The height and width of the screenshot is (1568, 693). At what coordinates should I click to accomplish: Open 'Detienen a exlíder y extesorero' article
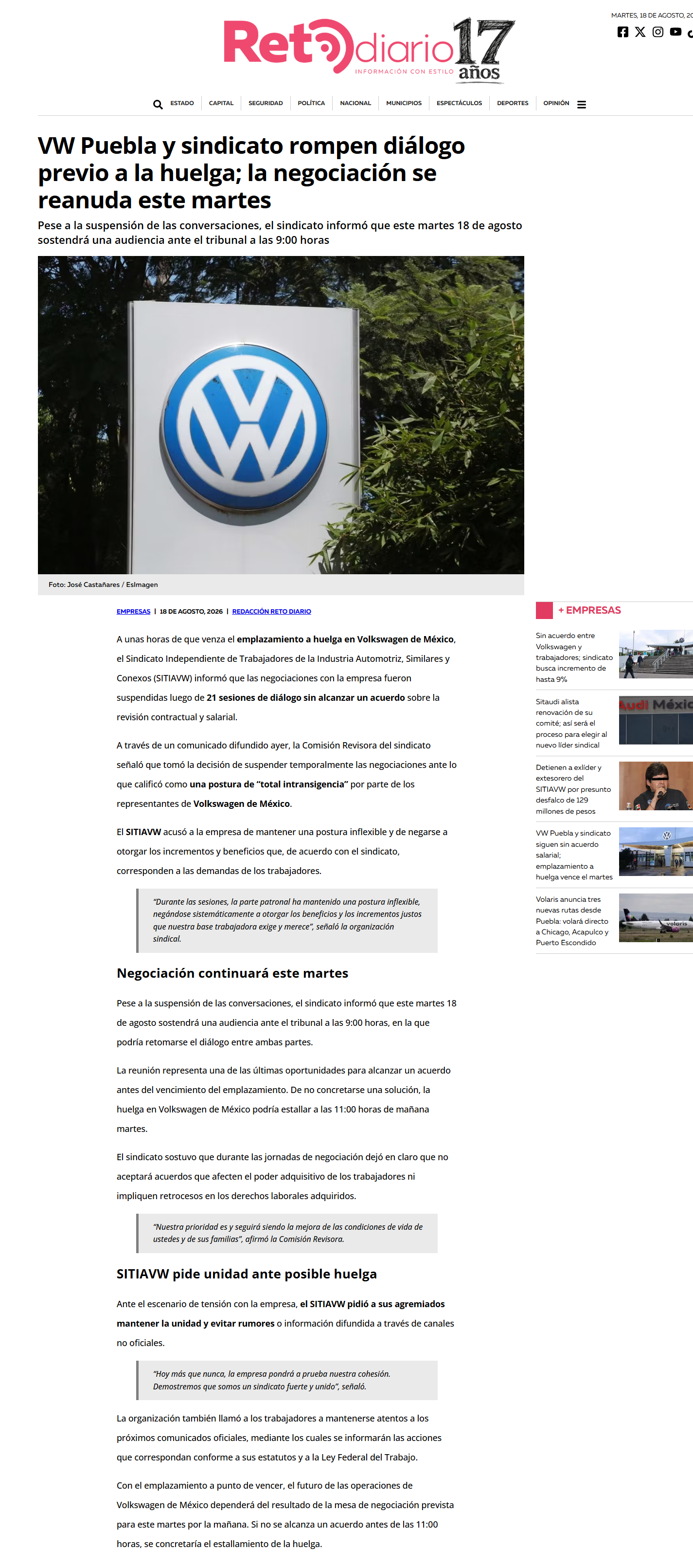pyautogui.click(x=573, y=789)
